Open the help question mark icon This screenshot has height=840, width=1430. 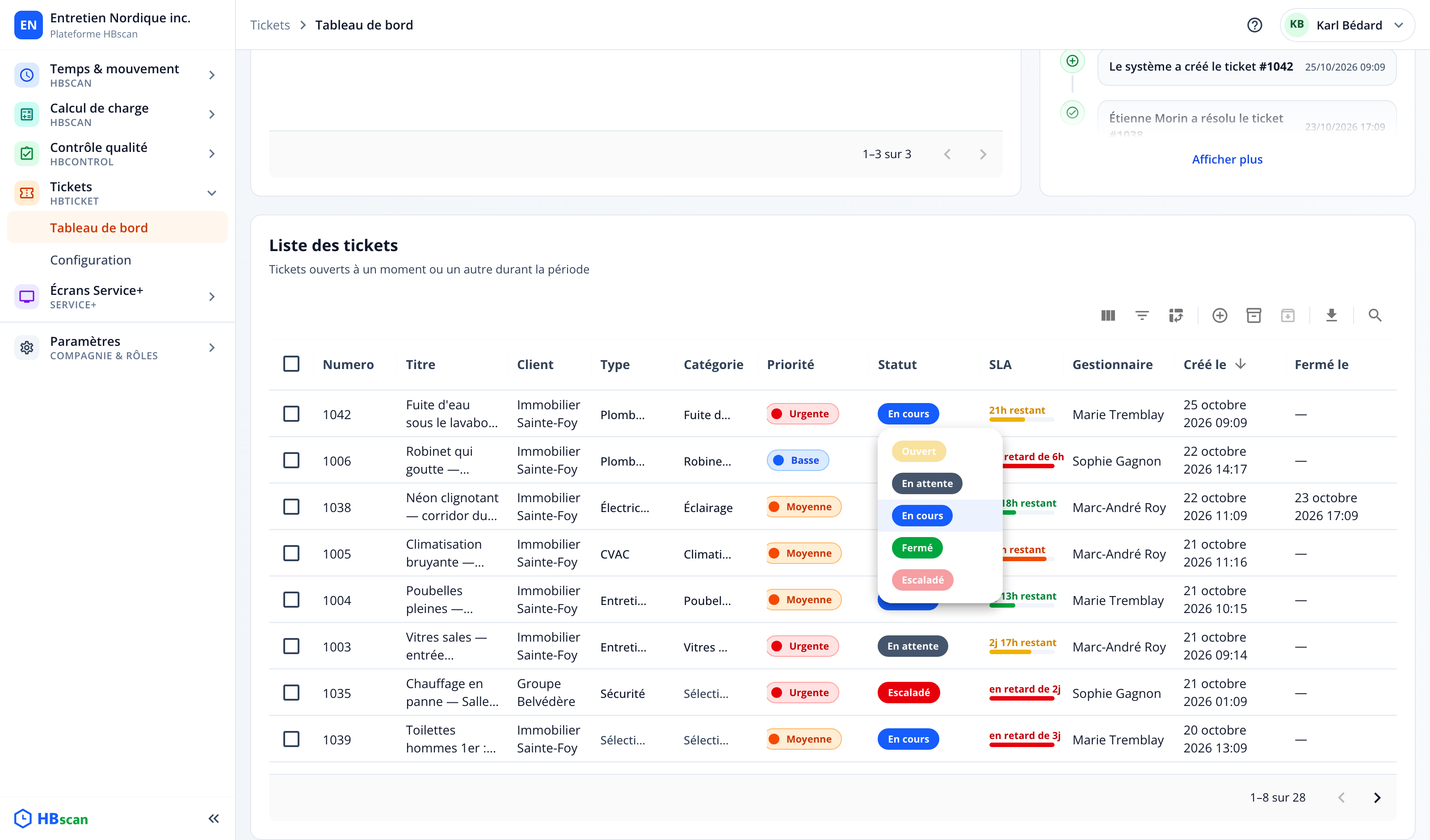pos(1254,25)
